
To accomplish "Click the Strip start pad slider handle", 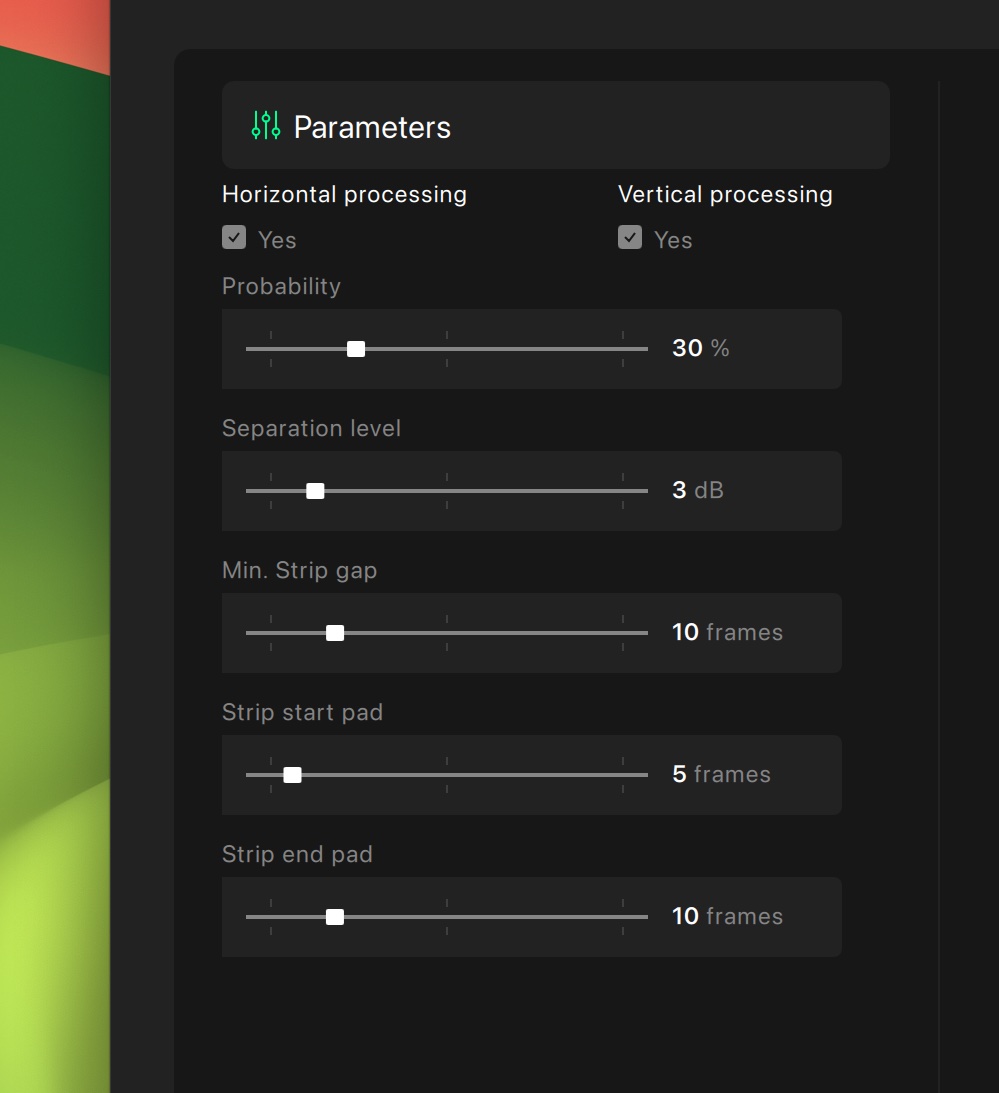I will [x=293, y=775].
